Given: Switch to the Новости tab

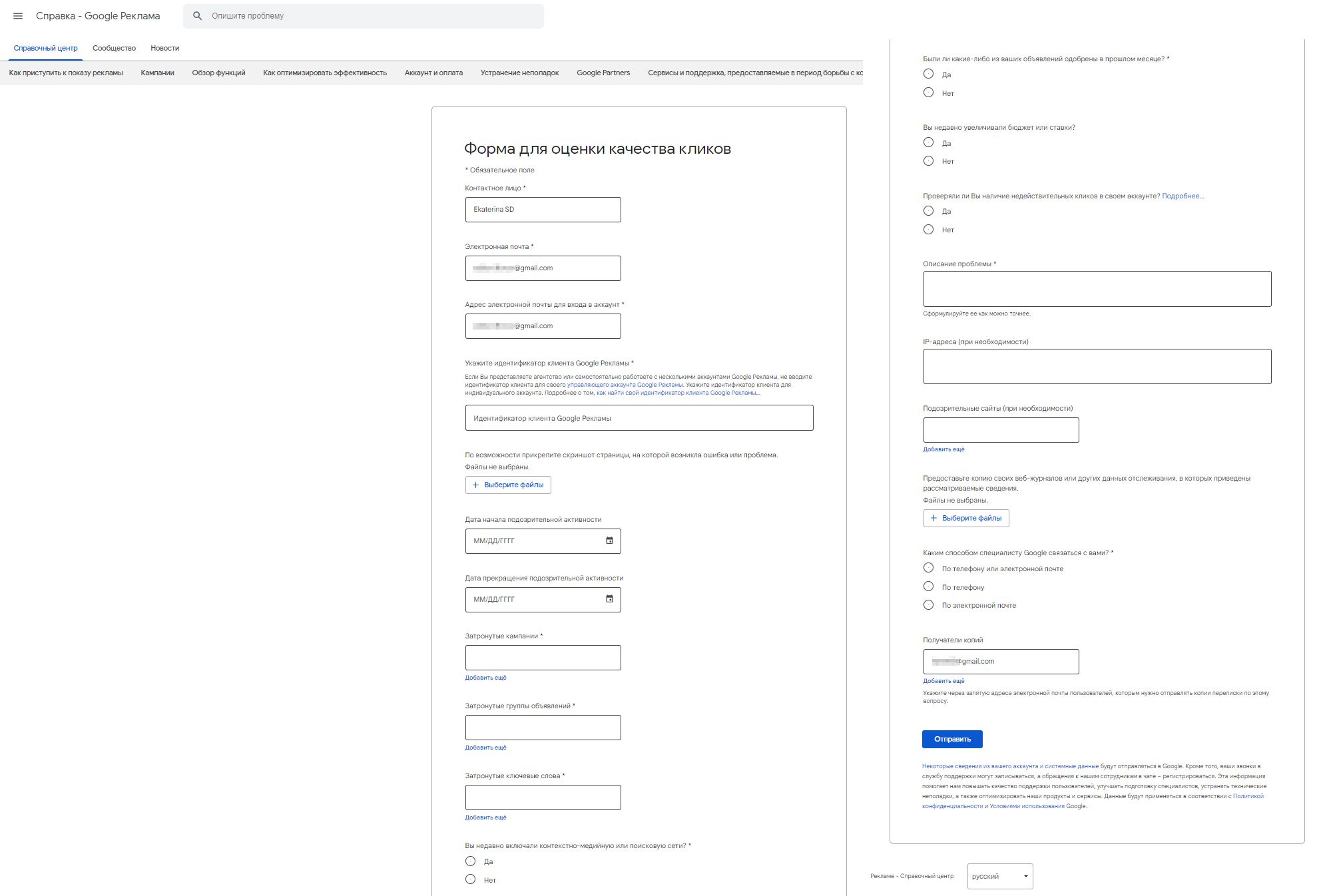Looking at the screenshot, I should 164,48.
